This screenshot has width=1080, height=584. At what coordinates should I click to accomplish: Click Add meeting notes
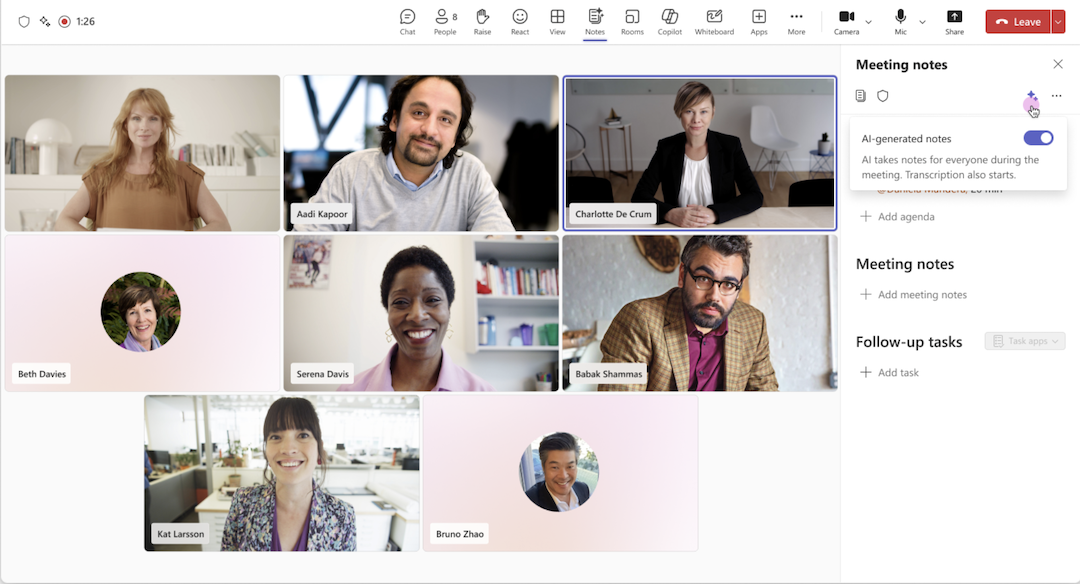click(x=913, y=294)
